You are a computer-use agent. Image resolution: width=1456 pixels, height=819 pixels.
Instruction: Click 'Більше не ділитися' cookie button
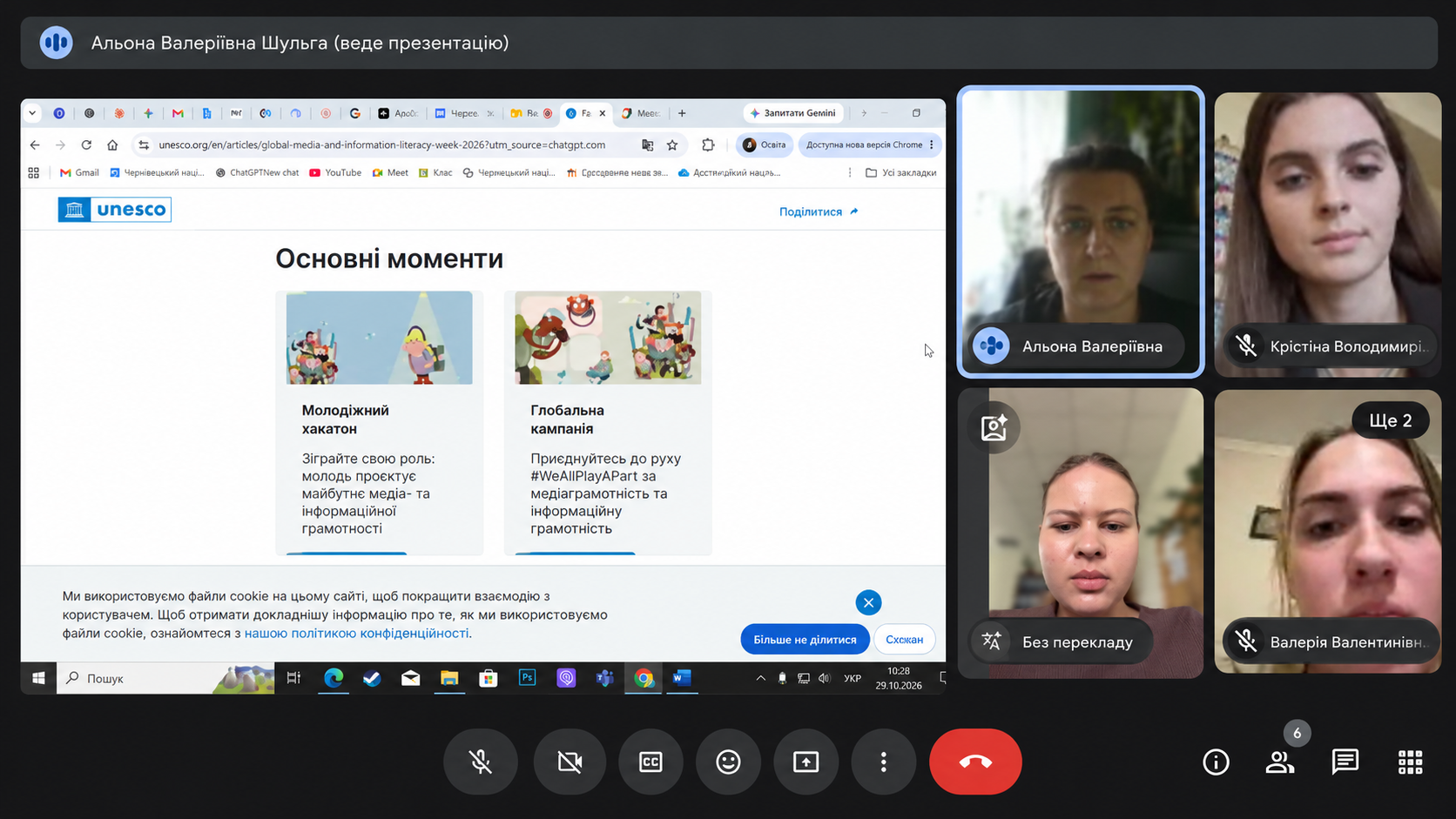(805, 640)
